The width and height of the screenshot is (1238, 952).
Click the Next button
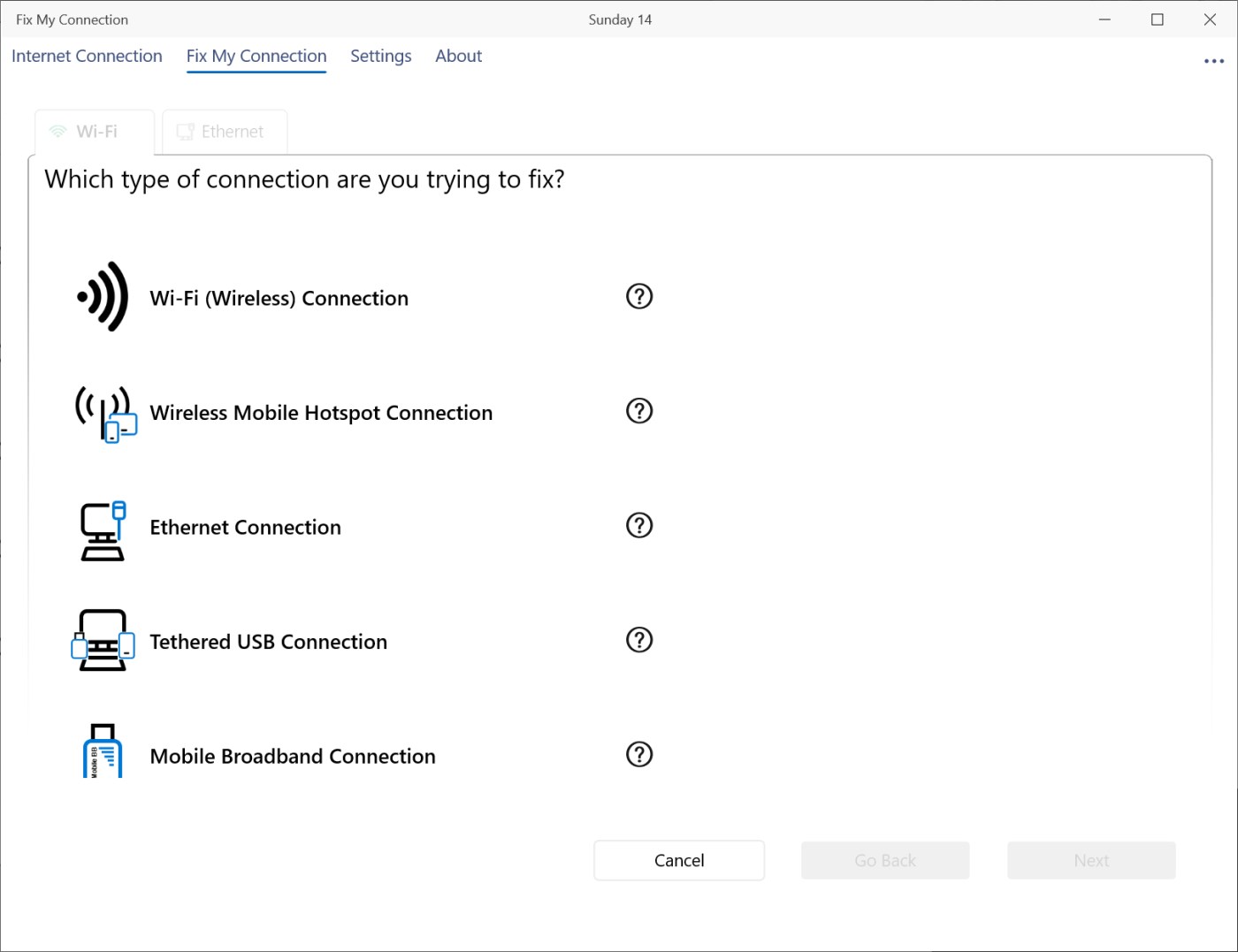point(1090,860)
